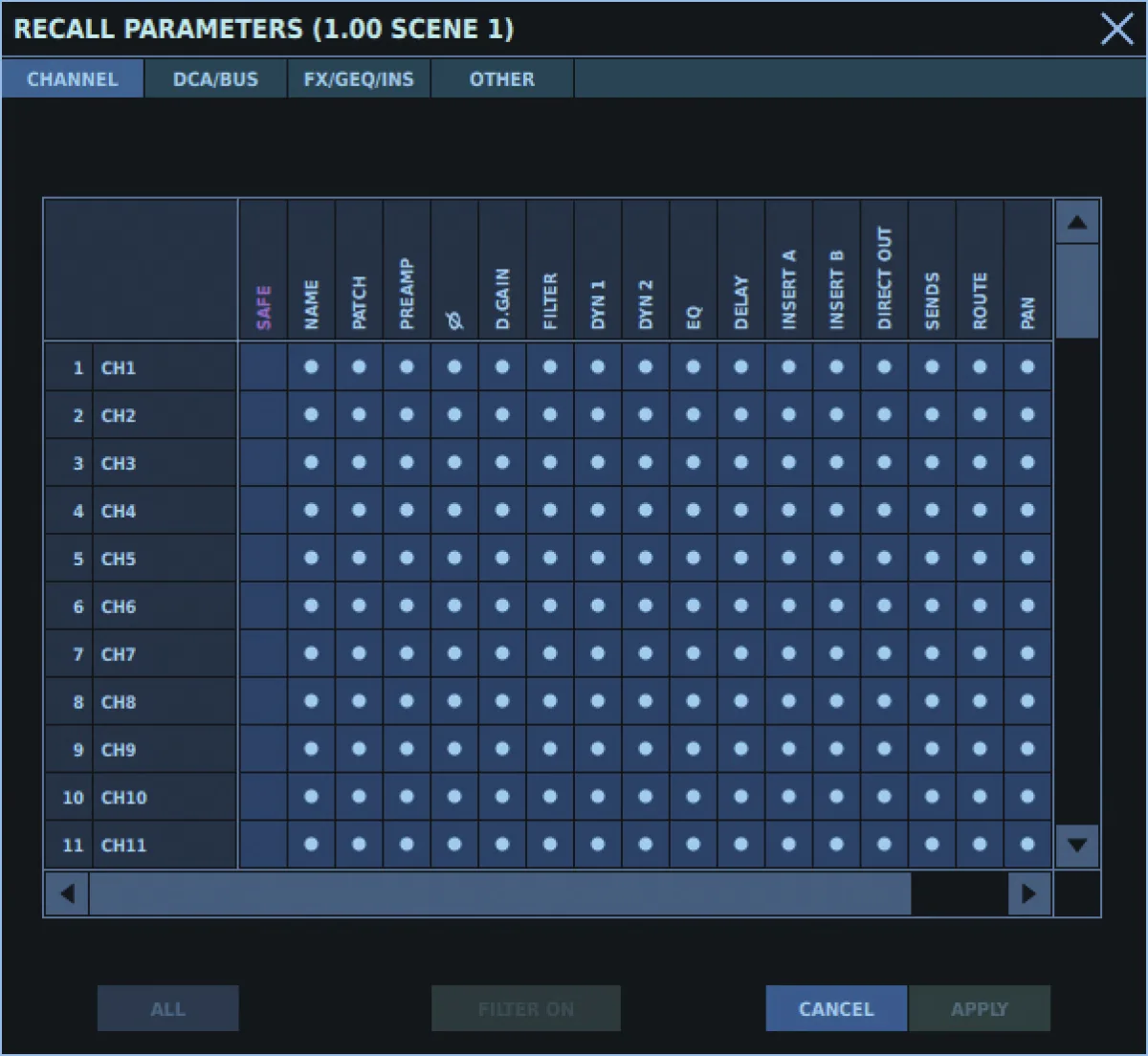Select the OTHER tab
This screenshot has height=1056, width=1148.
502,79
